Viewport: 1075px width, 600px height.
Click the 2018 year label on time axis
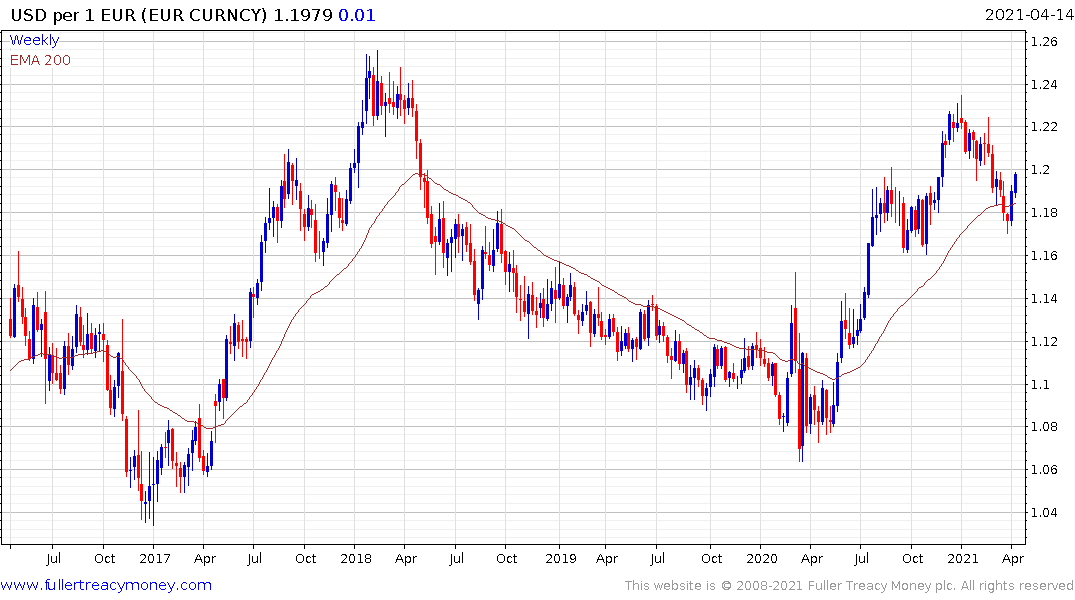click(x=356, y=559)
